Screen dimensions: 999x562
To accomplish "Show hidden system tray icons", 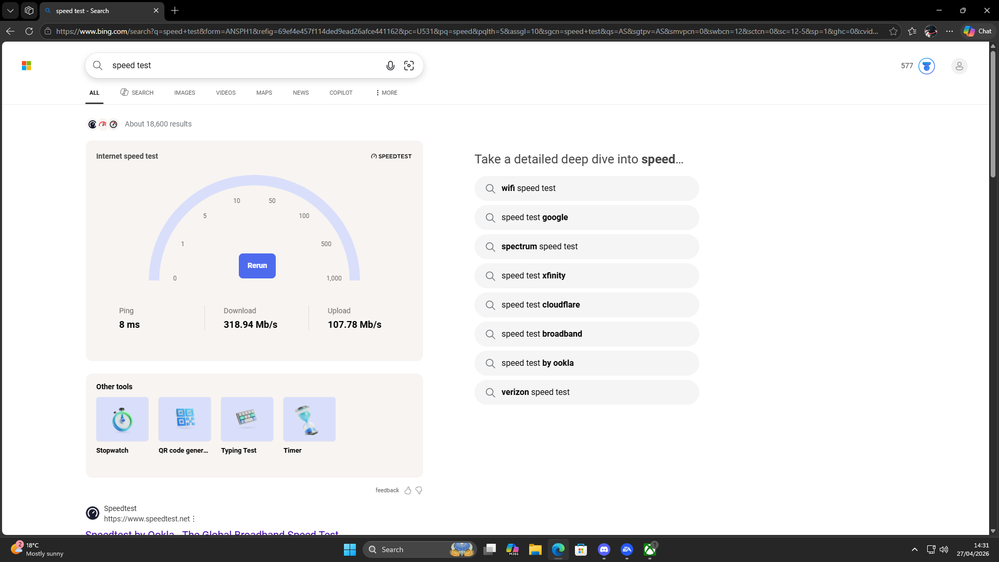I will point(914,549).
